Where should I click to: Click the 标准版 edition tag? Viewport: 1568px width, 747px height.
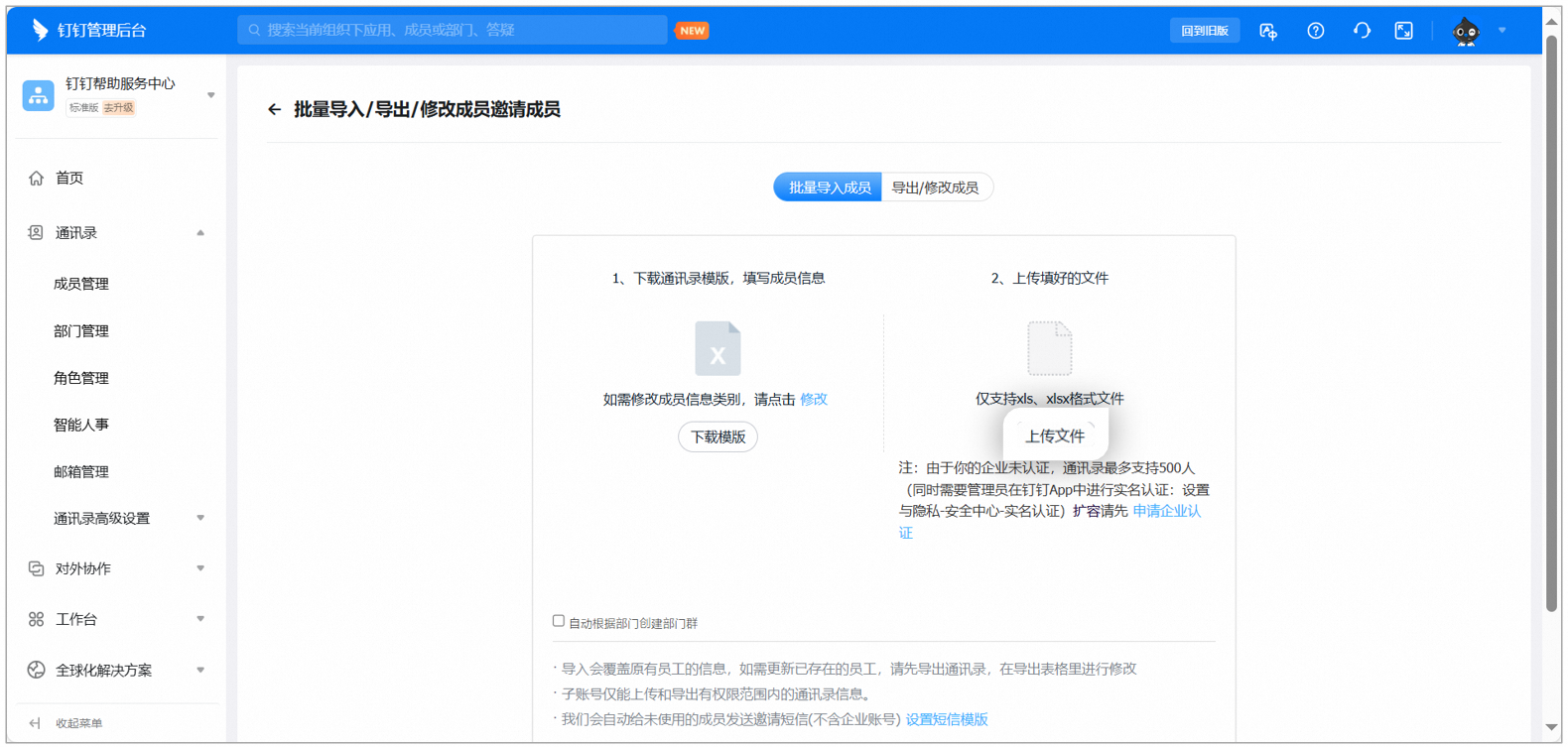click(x=83, y=108)
